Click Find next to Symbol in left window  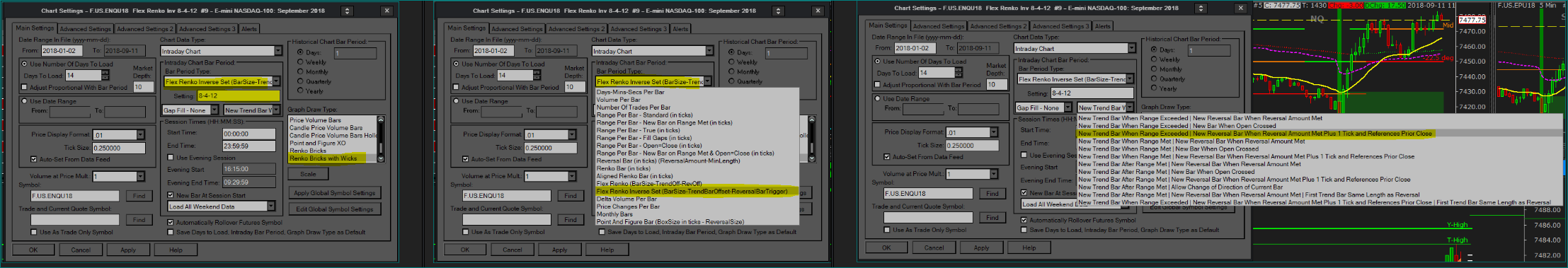(139, 196)
